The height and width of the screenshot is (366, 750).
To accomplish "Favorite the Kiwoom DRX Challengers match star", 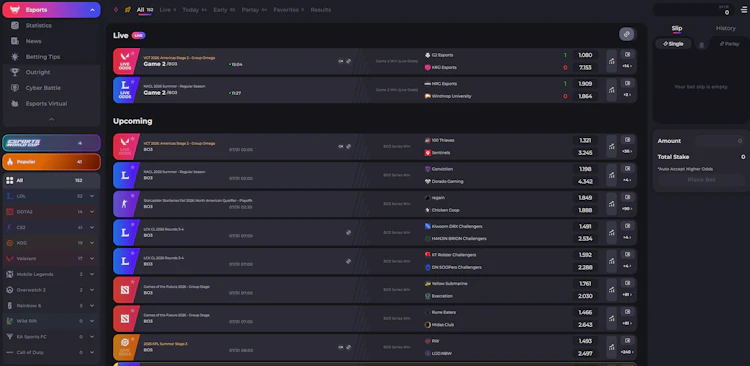I will point(132,225).
